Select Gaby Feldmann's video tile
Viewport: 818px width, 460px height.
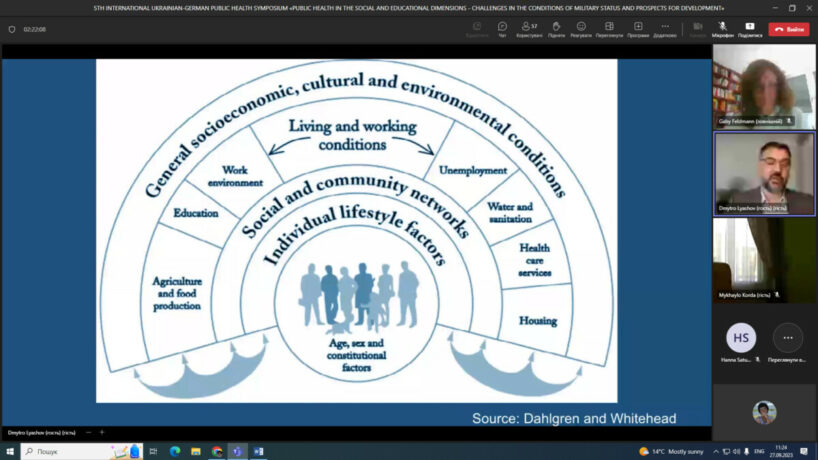pyautogui.click(x=764, y=85)
